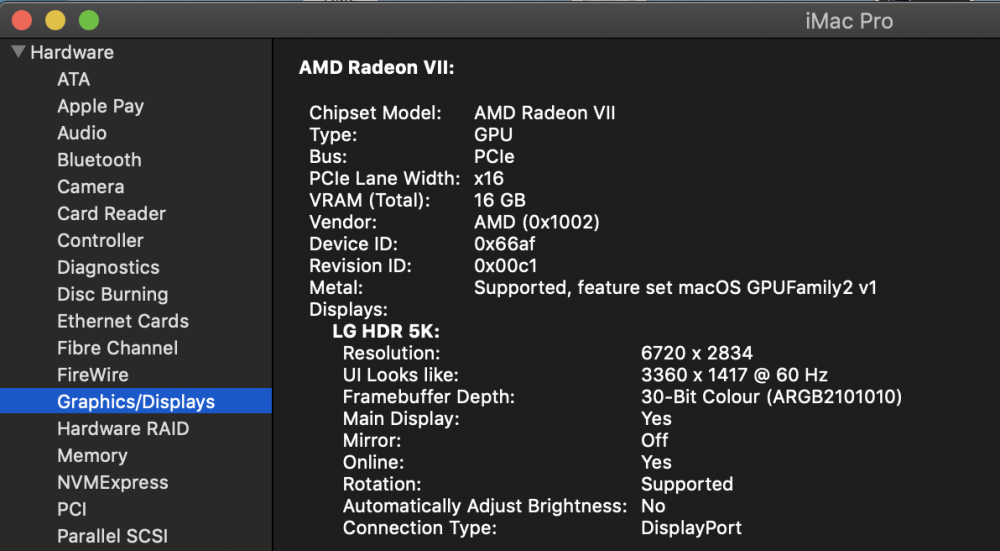Collapse the Hardware section disclosure triangle

[18, 52]
